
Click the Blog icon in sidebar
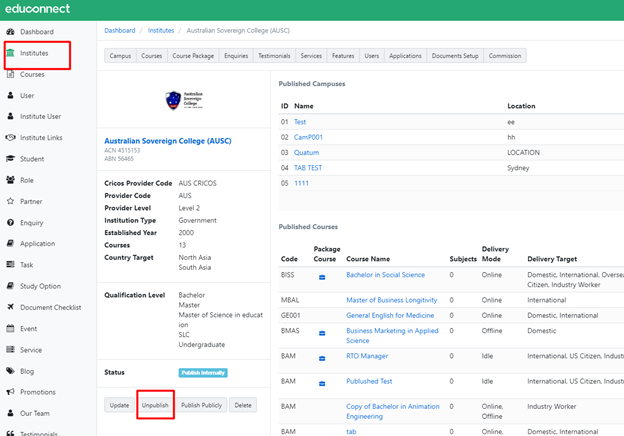(x=10, y=371)
